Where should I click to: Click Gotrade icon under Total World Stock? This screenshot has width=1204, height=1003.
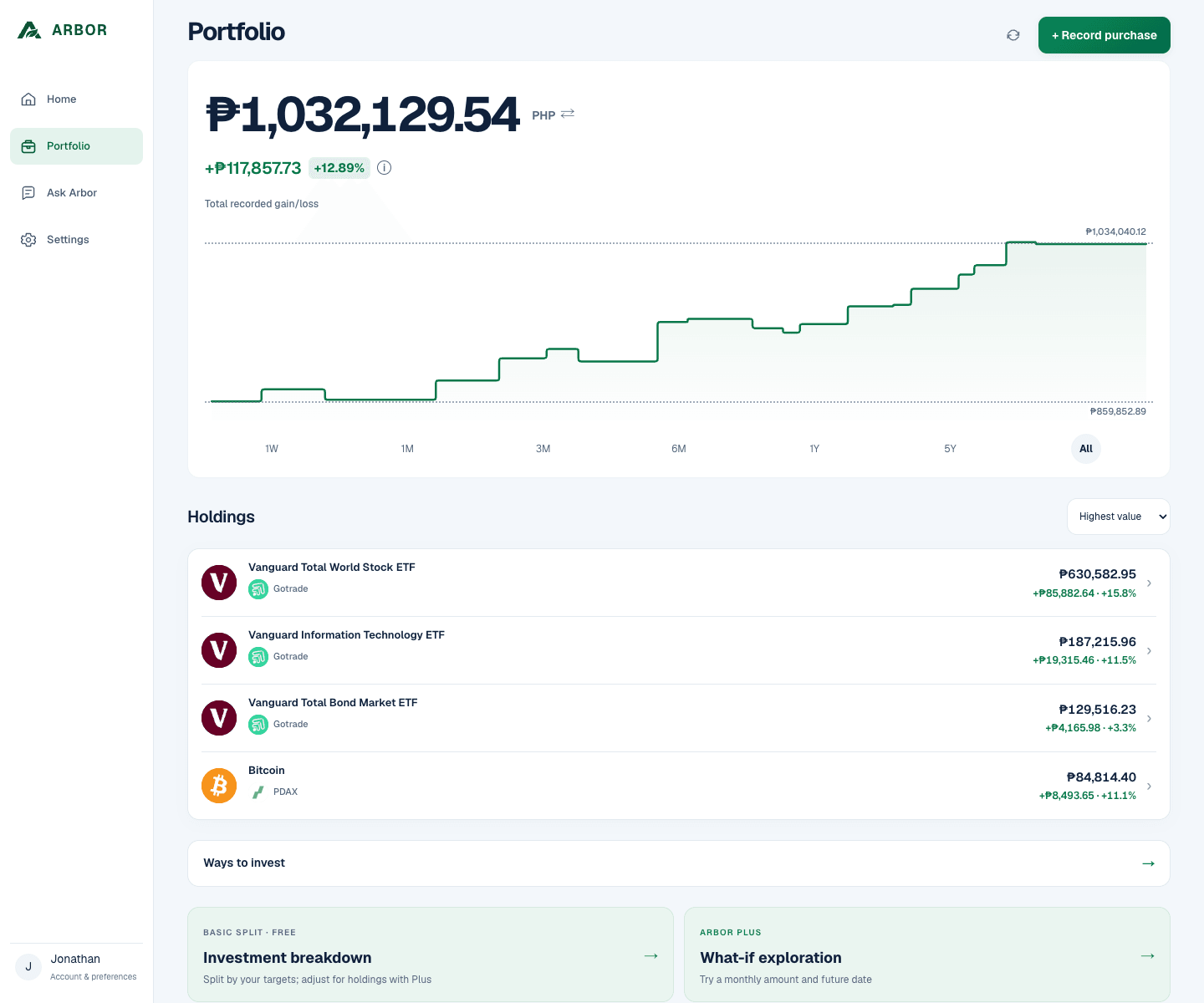[258, 589]
